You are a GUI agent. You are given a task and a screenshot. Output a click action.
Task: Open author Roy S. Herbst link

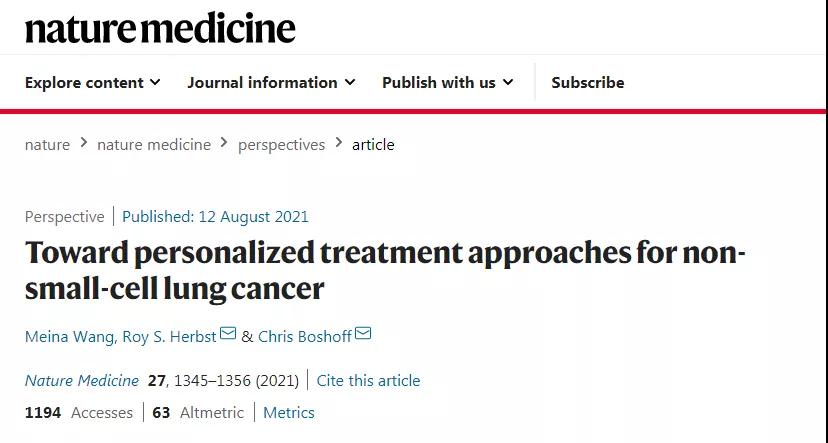[x=170, y=336]
